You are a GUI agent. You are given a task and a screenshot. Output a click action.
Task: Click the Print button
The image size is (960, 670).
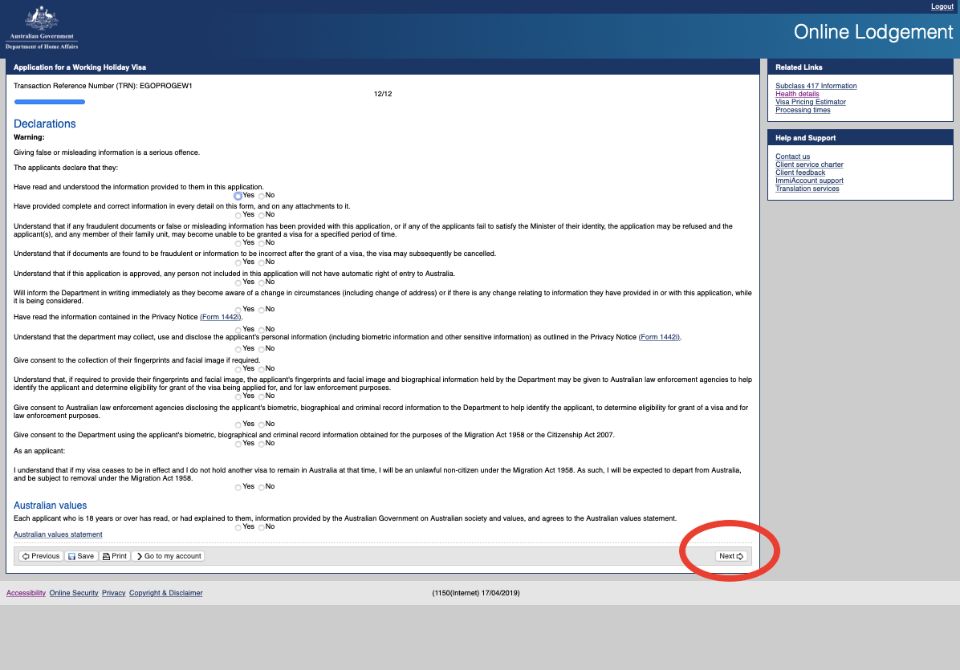pos(114,556)
